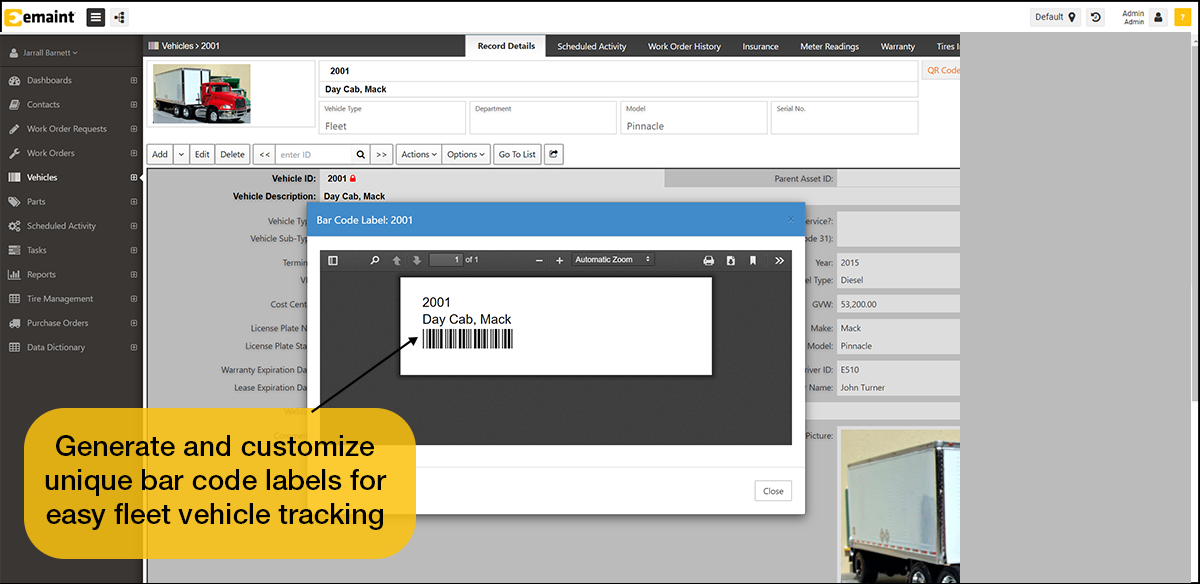1200x584 pixels.
Task: Open the yellow help question mark icon
Action: click(x=1181, y=17)
